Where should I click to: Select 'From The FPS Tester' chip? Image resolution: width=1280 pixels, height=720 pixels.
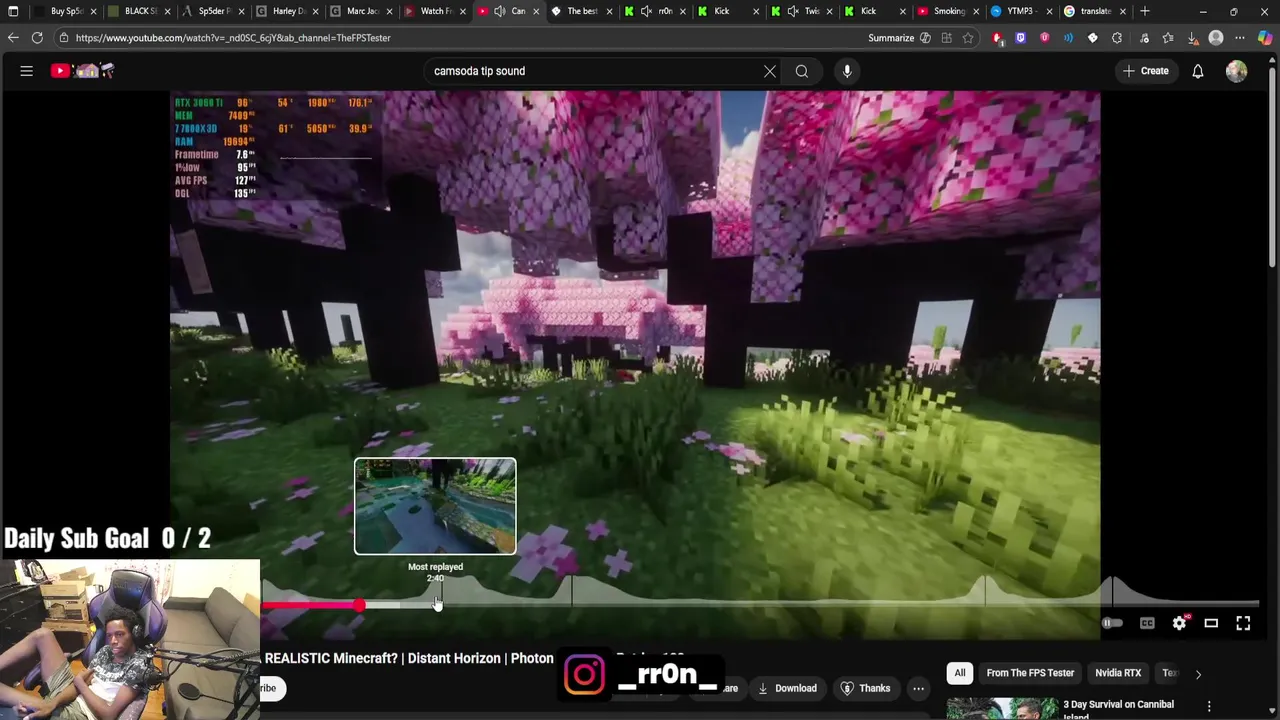[x=1030, y=673]
